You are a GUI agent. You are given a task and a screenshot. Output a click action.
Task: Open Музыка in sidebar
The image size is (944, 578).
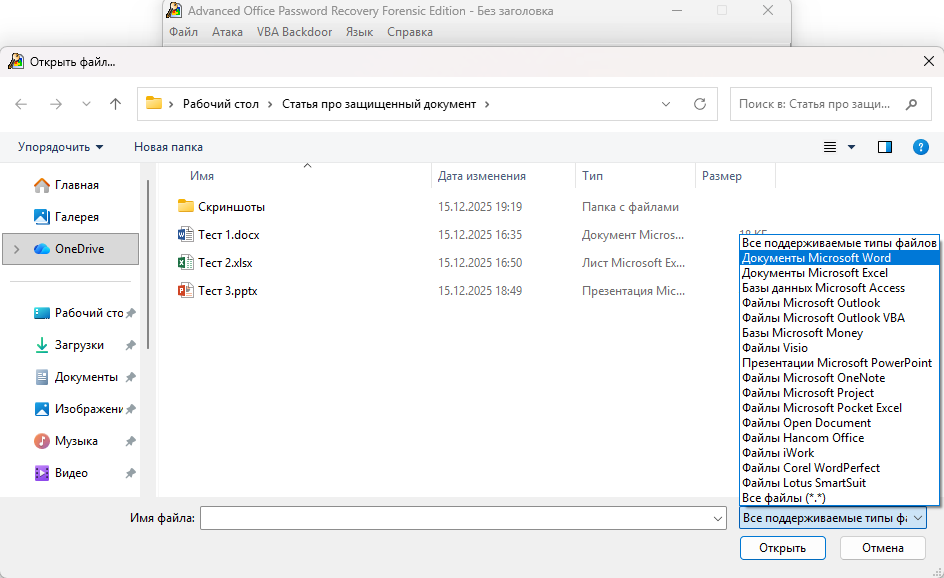coord(84,441)
